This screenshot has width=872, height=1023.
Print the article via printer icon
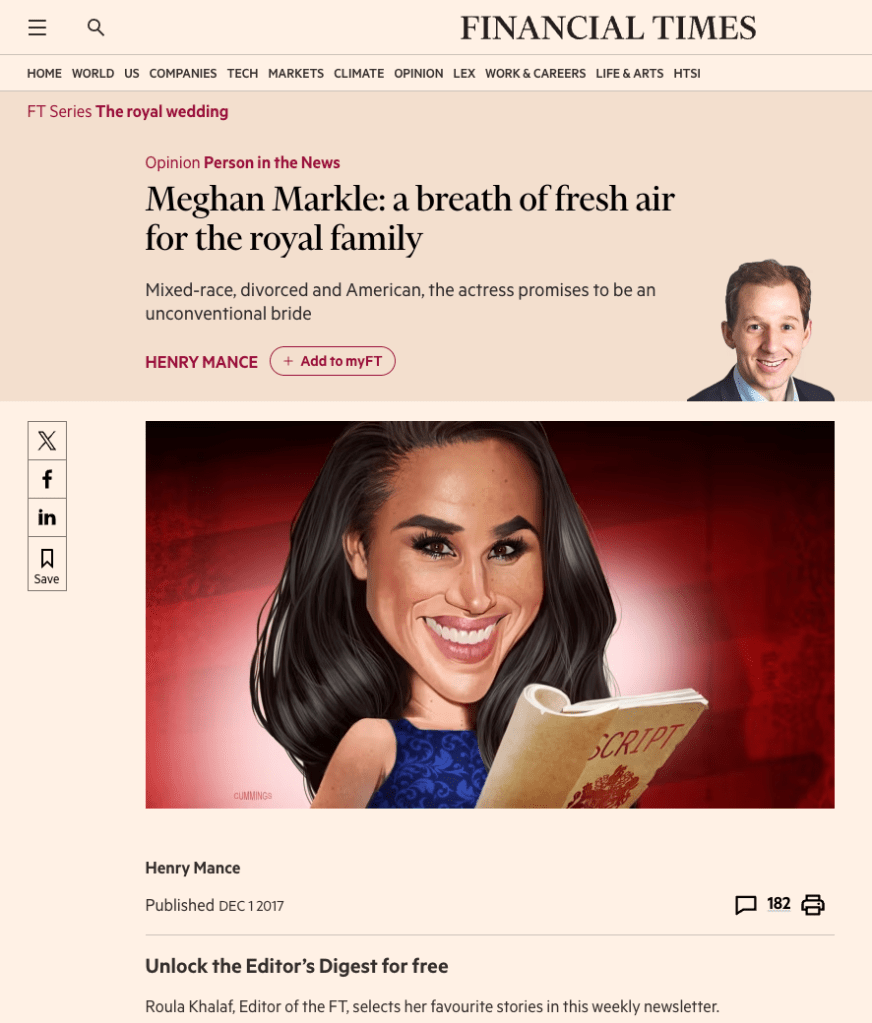(x=813, y=904)
